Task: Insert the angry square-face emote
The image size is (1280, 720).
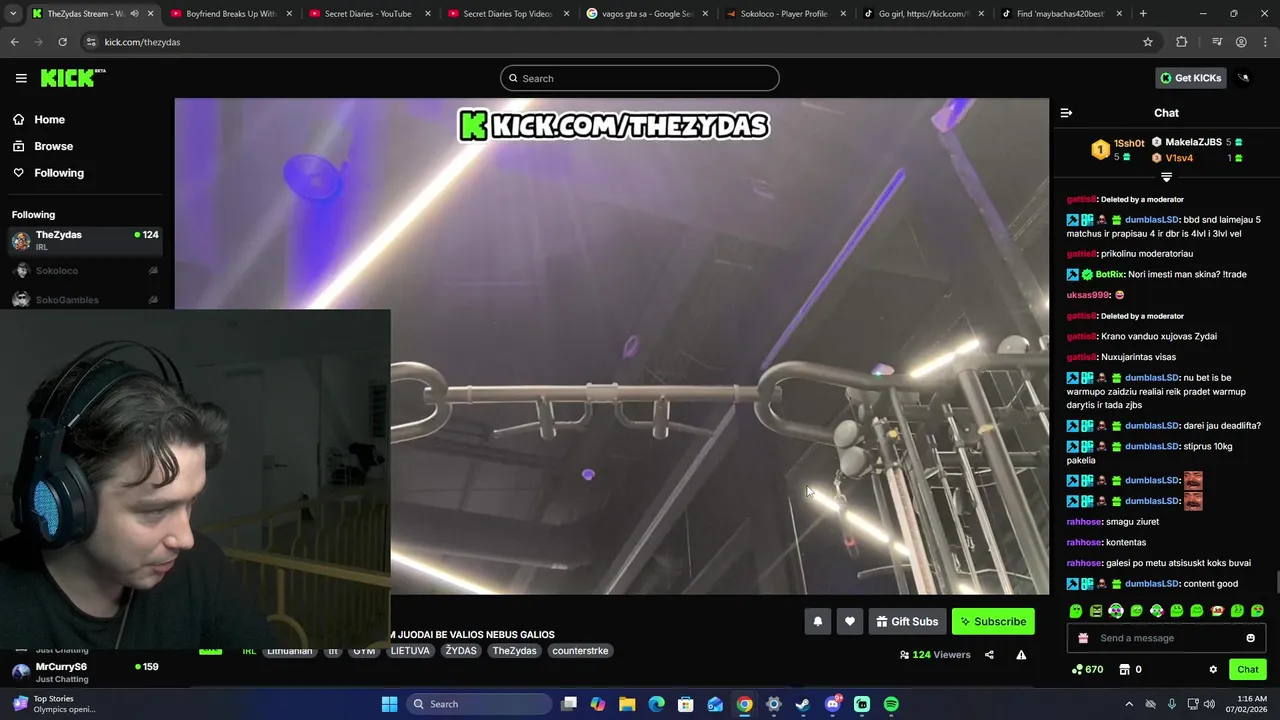Action: point(1096,611)
